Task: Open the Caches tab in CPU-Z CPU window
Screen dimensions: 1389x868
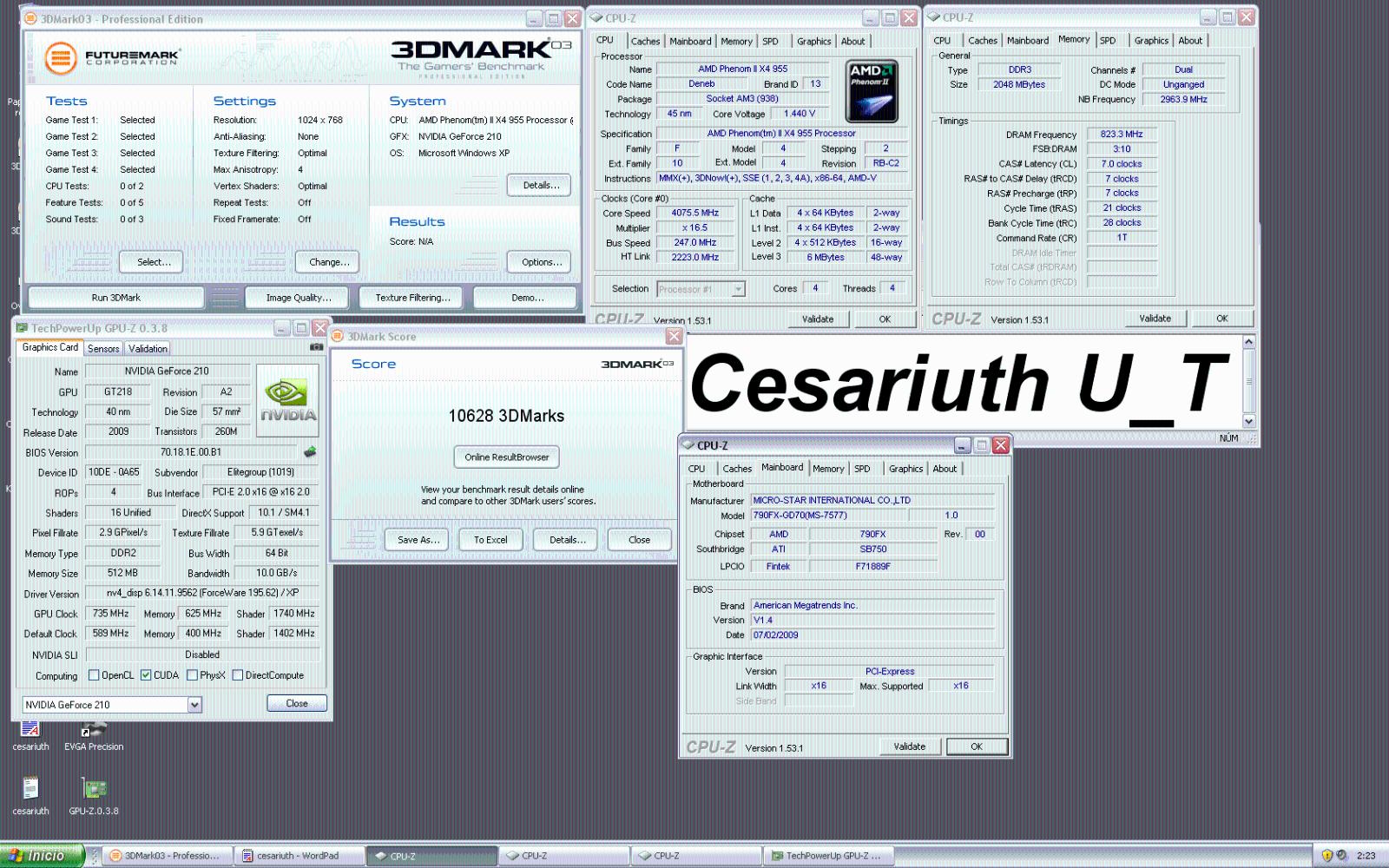Action: 645,41
